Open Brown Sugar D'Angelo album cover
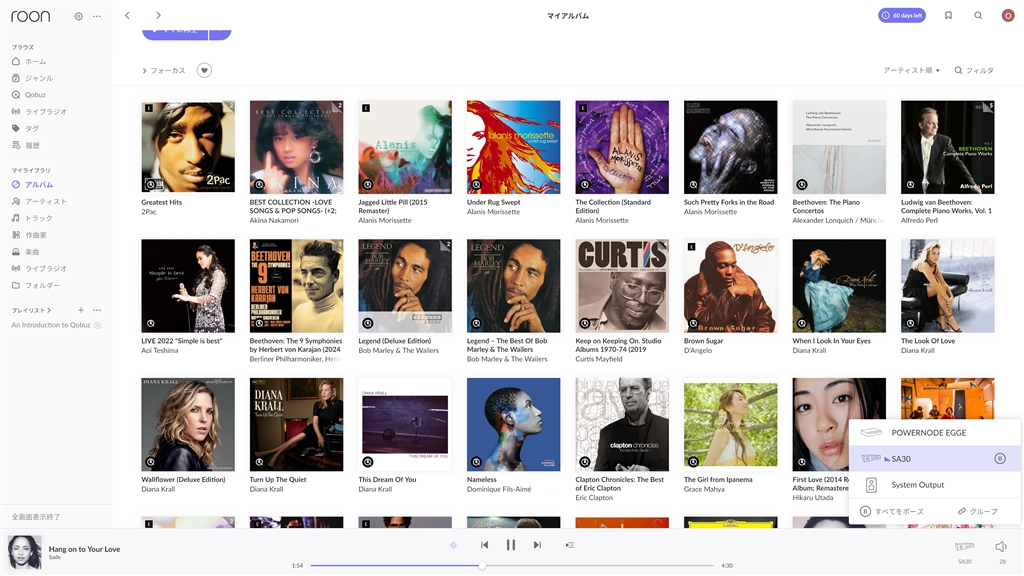Image resolution: width=1024 pixels, height=576 pixels. [731, 286]
